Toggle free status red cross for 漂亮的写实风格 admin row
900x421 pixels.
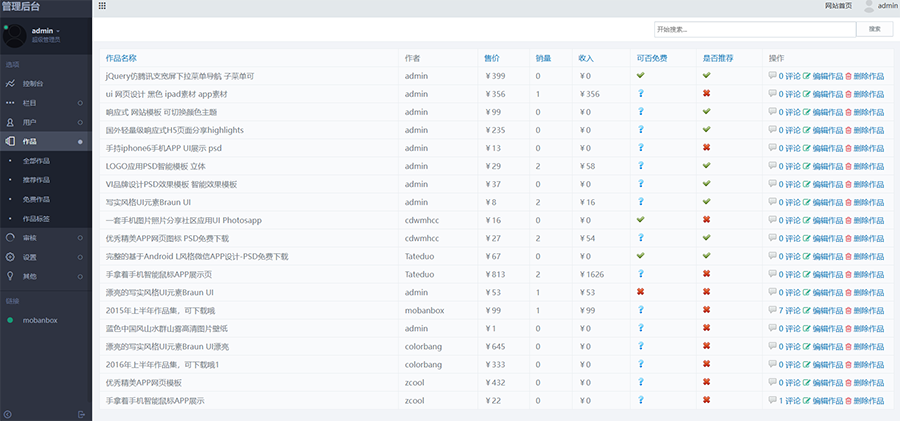coord(640,292)
